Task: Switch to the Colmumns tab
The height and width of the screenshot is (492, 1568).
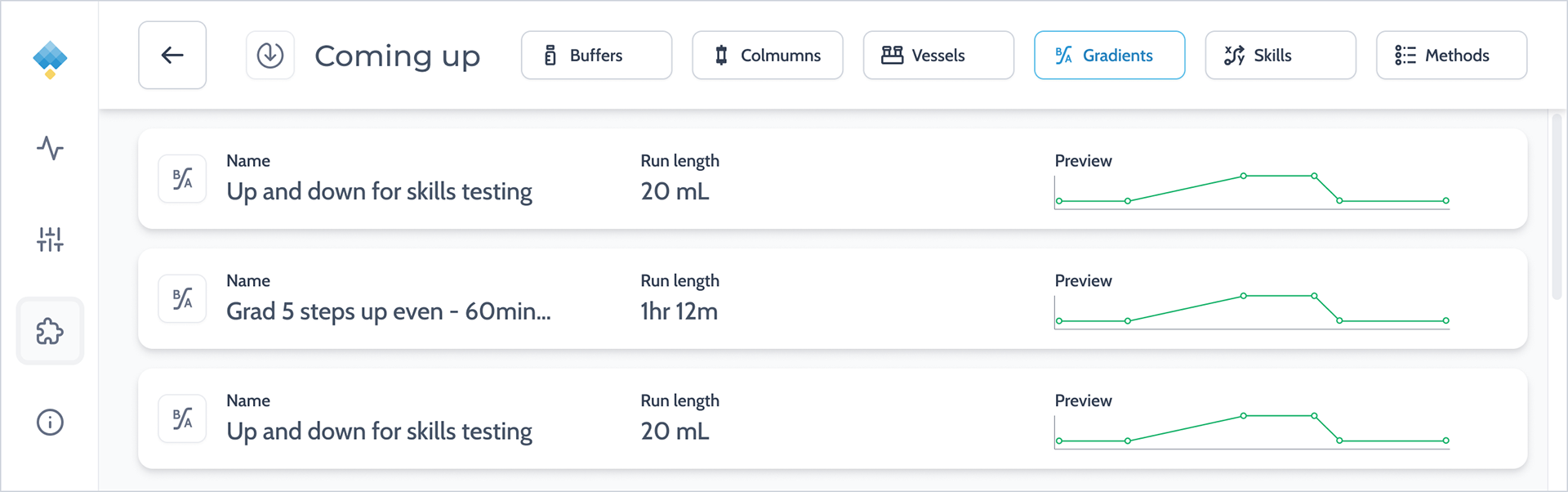Action: tap(768, 56)
